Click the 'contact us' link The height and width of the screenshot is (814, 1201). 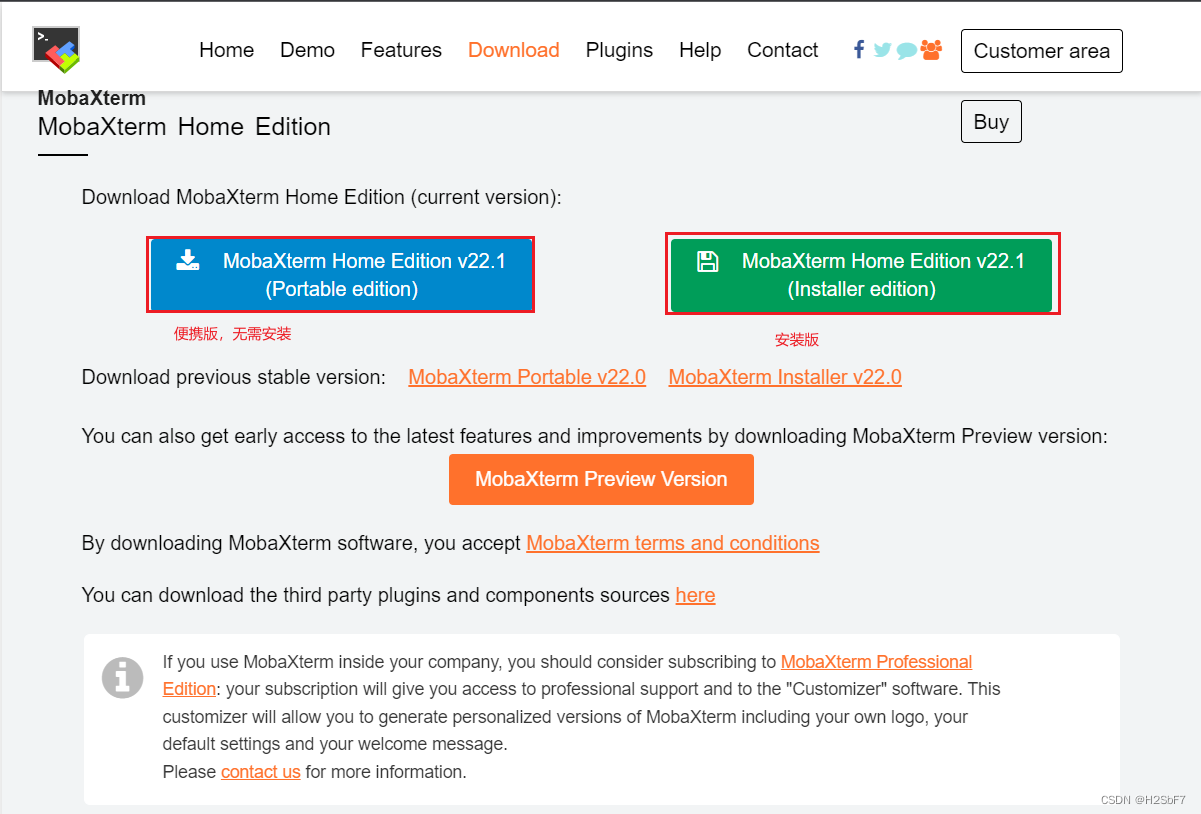click(x=261, y=772)
